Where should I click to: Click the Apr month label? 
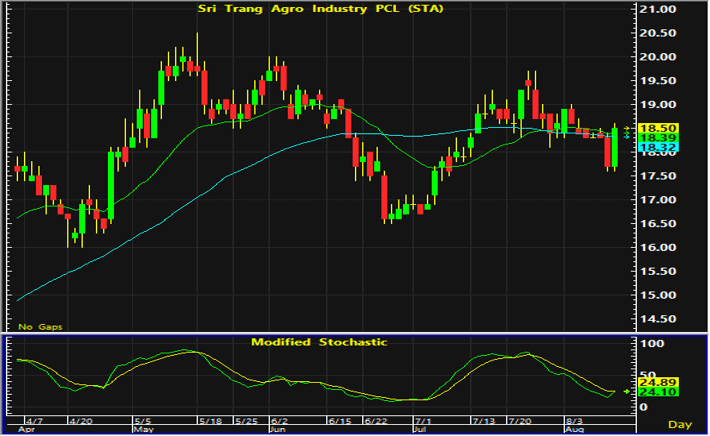click(x=26, y=429)
